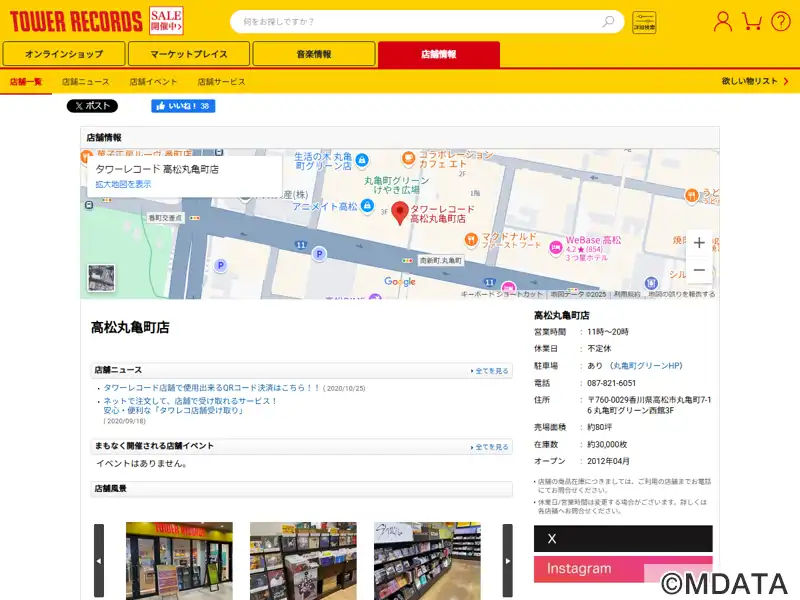Open the オンラインショップ tab
The height and width of the screenshot is (600, 800).
click(64, 54)
